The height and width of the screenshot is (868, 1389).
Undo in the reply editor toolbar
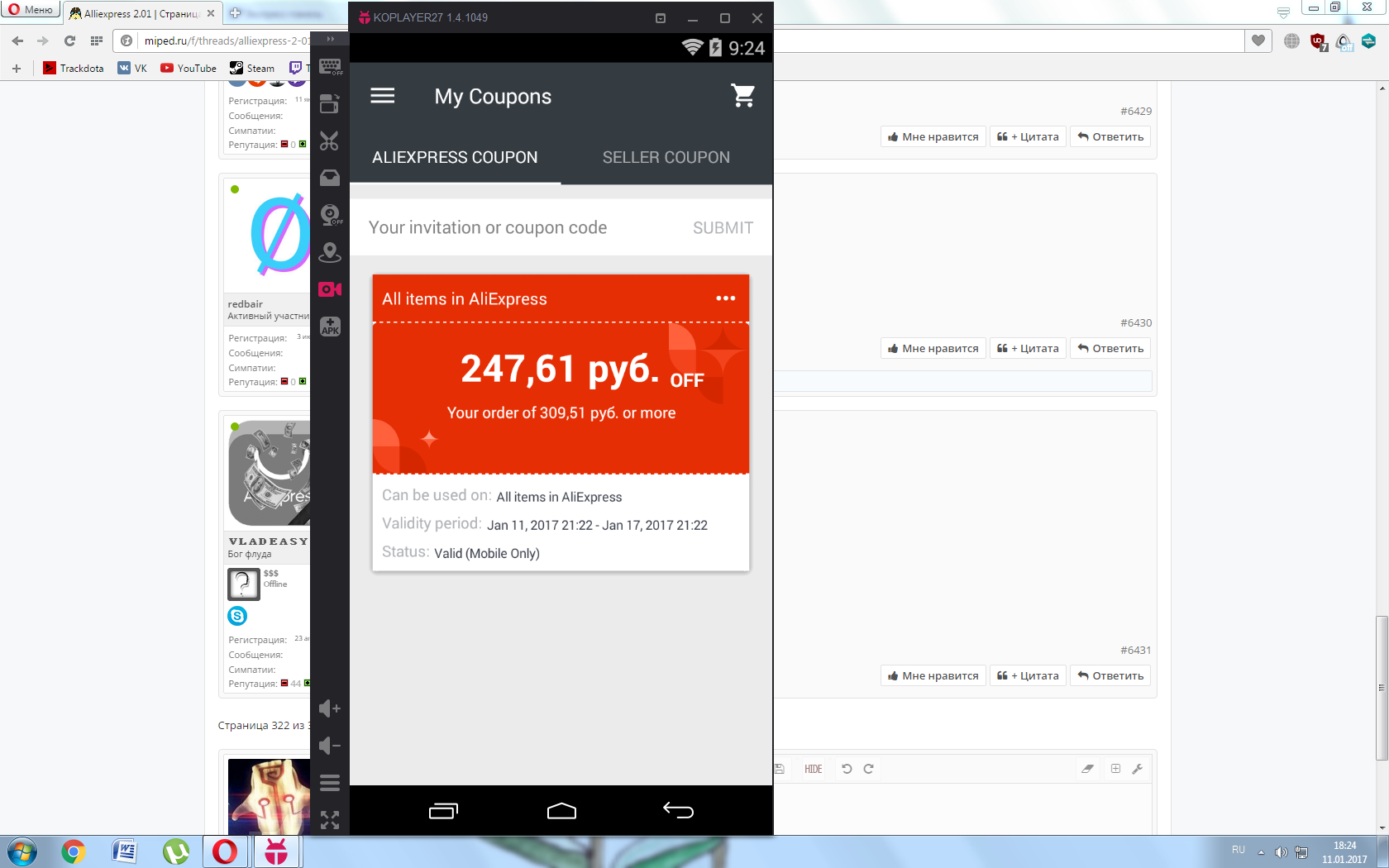pos(847,769)
